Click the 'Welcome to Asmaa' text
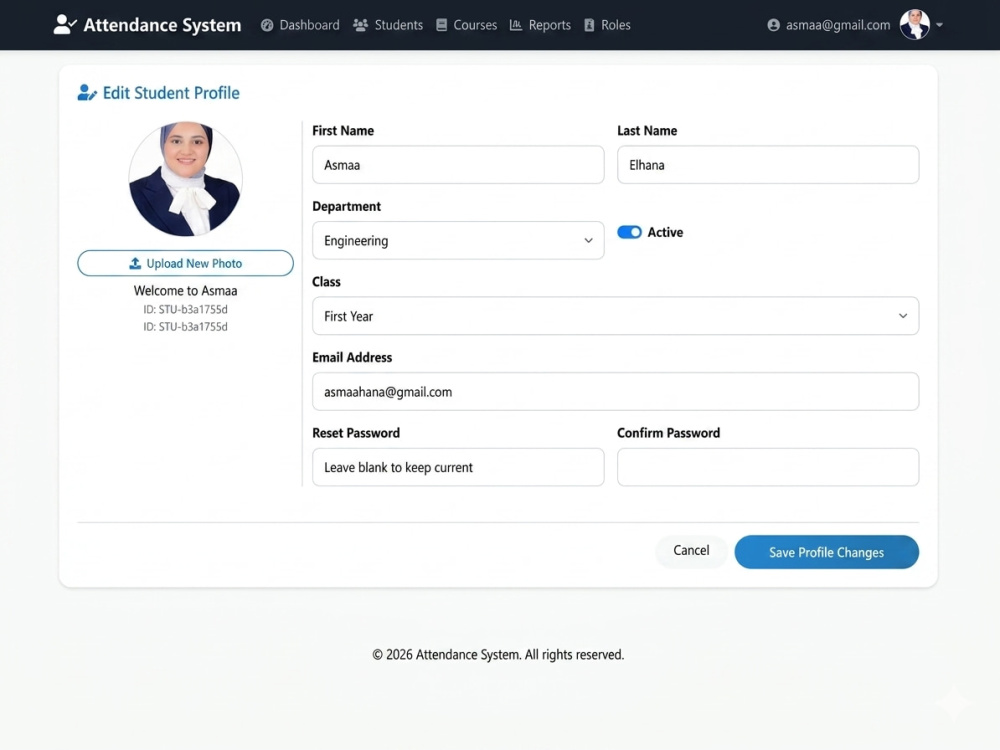The height and width of the screenshot is (750, 1000). 186,291
